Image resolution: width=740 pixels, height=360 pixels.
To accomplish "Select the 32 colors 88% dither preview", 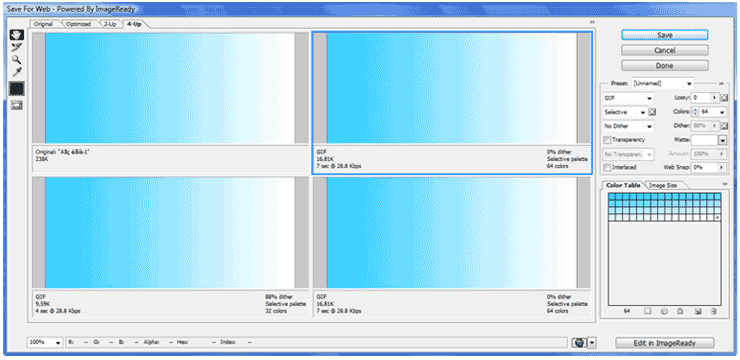I will pyautogui.click(x=170, y=233).
